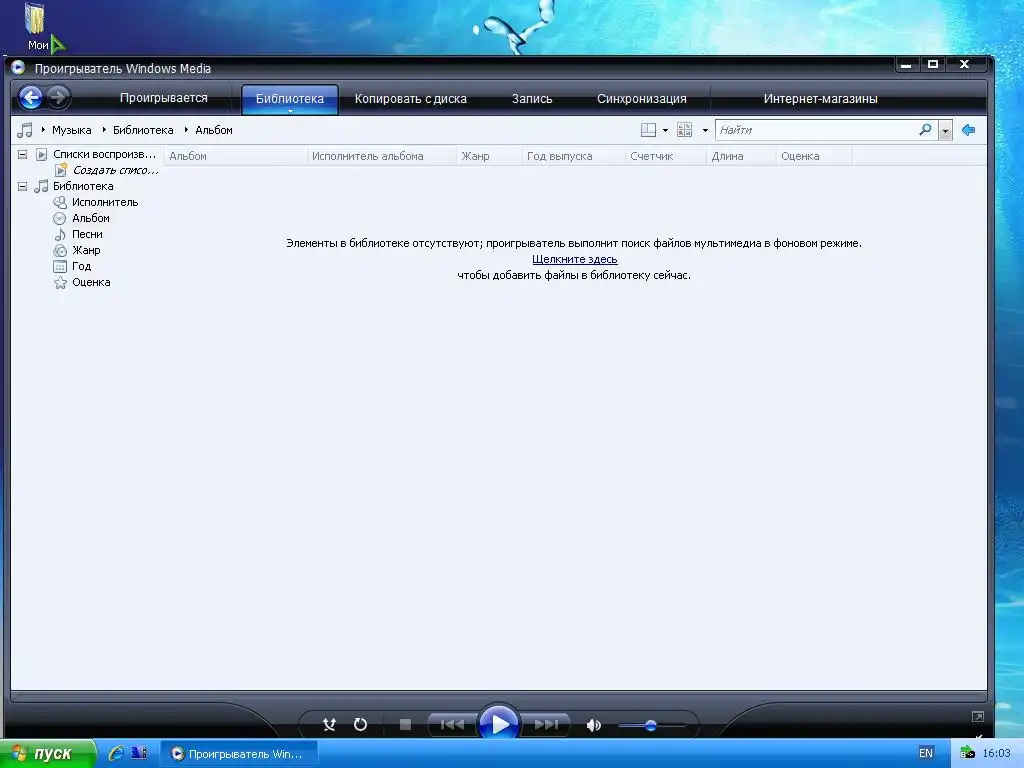The height and width of the screenshot is (768, 1024).
Task: Open the Запись tab
Action: click(x=532, y=99)
